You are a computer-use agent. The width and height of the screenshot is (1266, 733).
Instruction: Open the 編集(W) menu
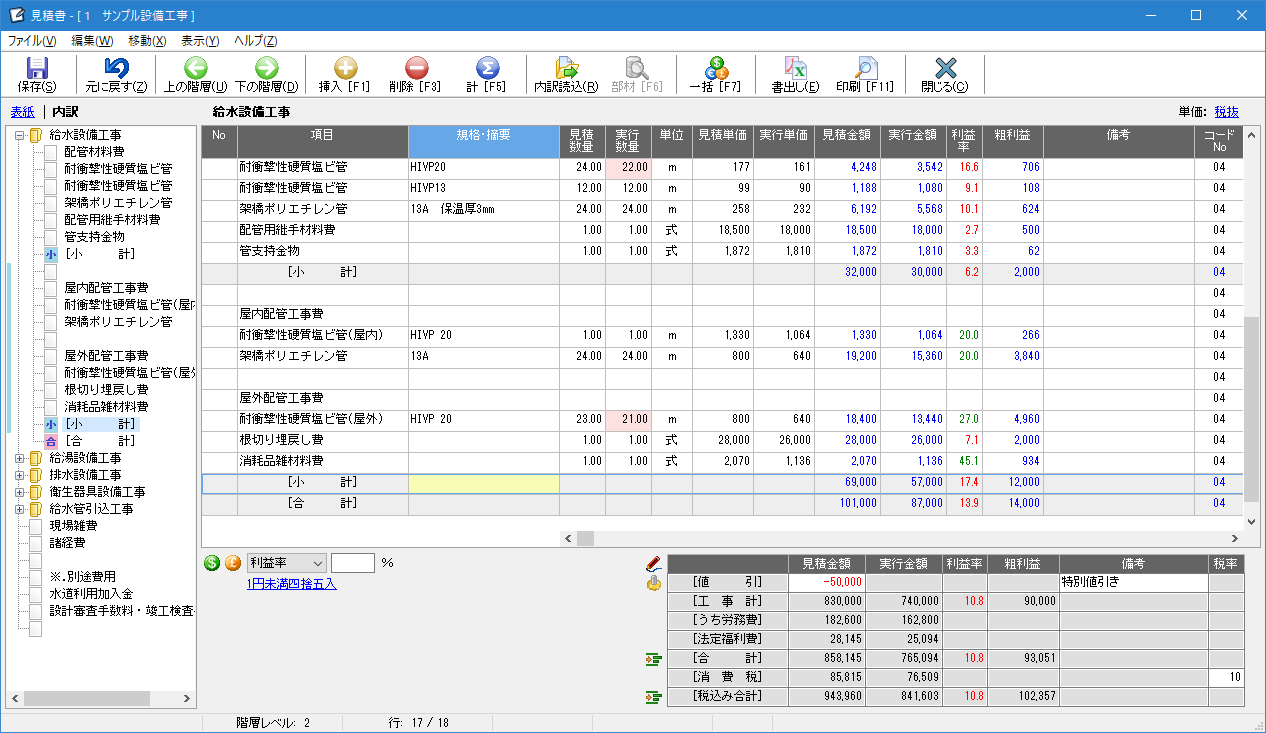tap(92, 41)
